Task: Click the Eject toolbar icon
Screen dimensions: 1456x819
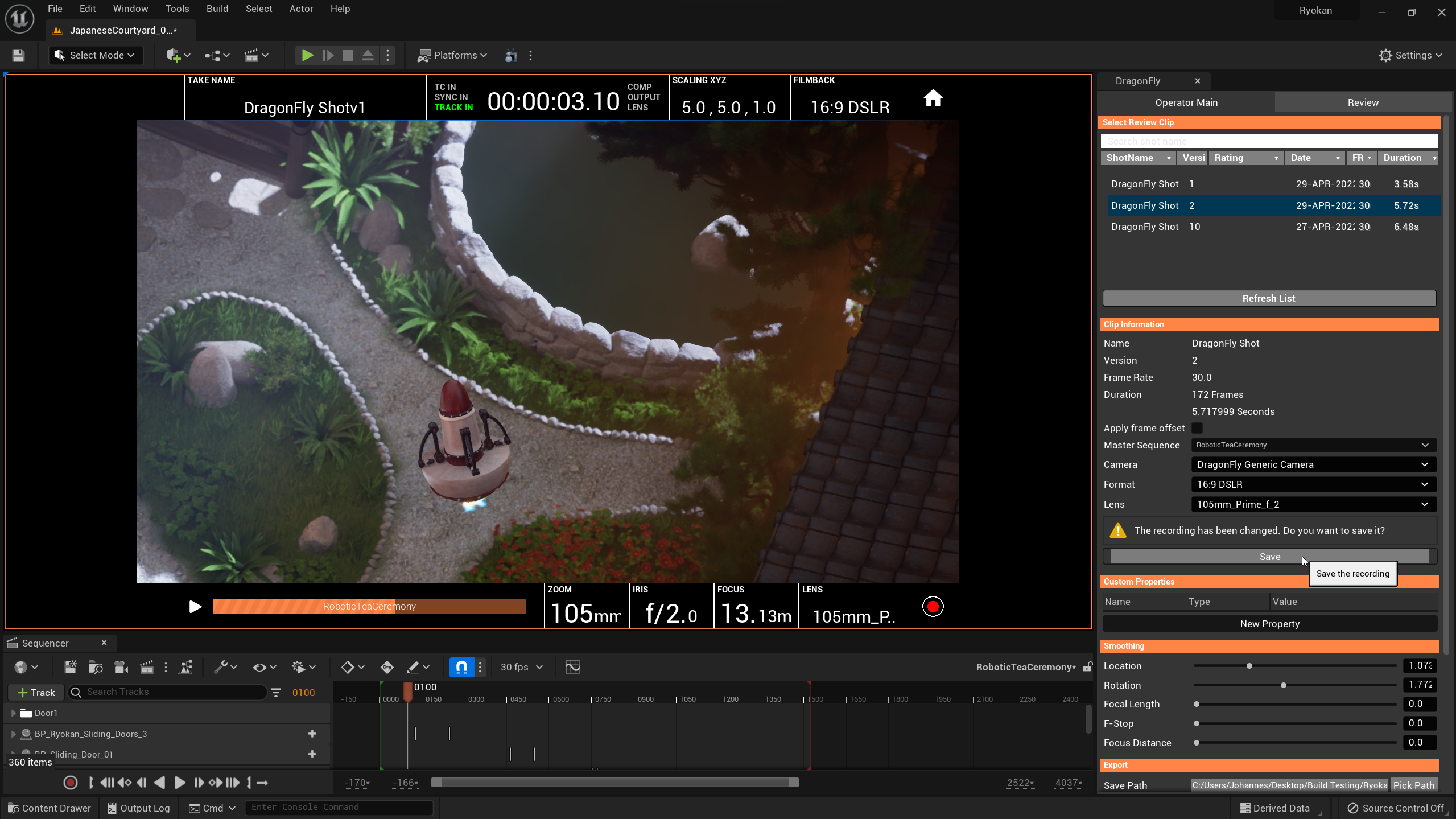Action: (368, 55)
